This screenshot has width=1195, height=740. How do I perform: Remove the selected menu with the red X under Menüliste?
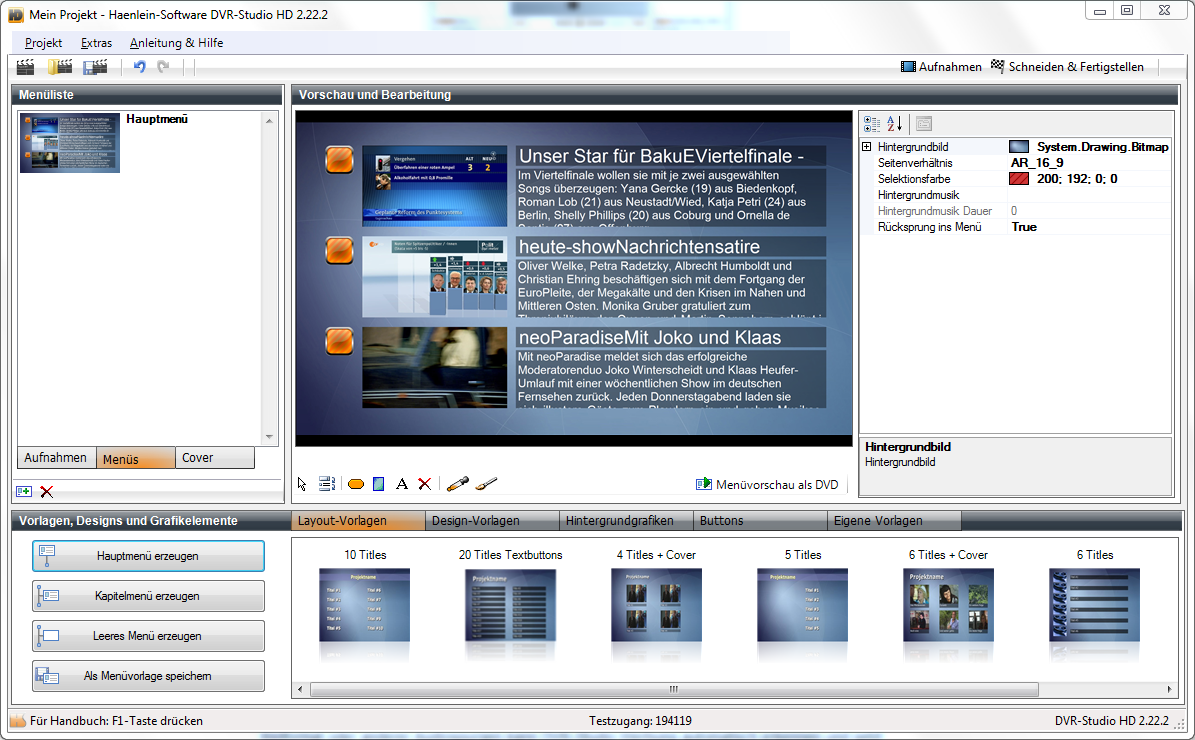(46, 492)
